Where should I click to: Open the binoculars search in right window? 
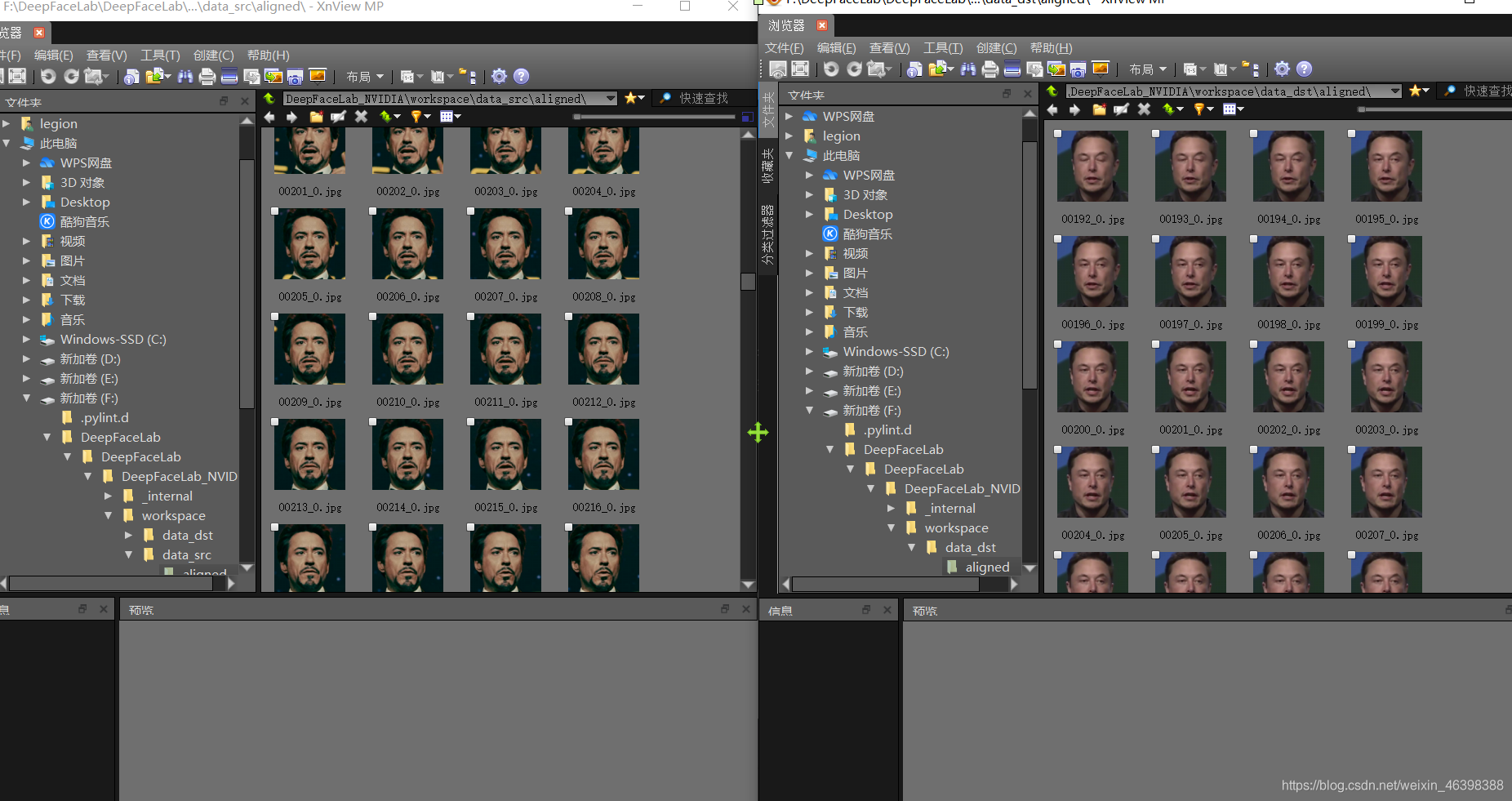(968, 69)
